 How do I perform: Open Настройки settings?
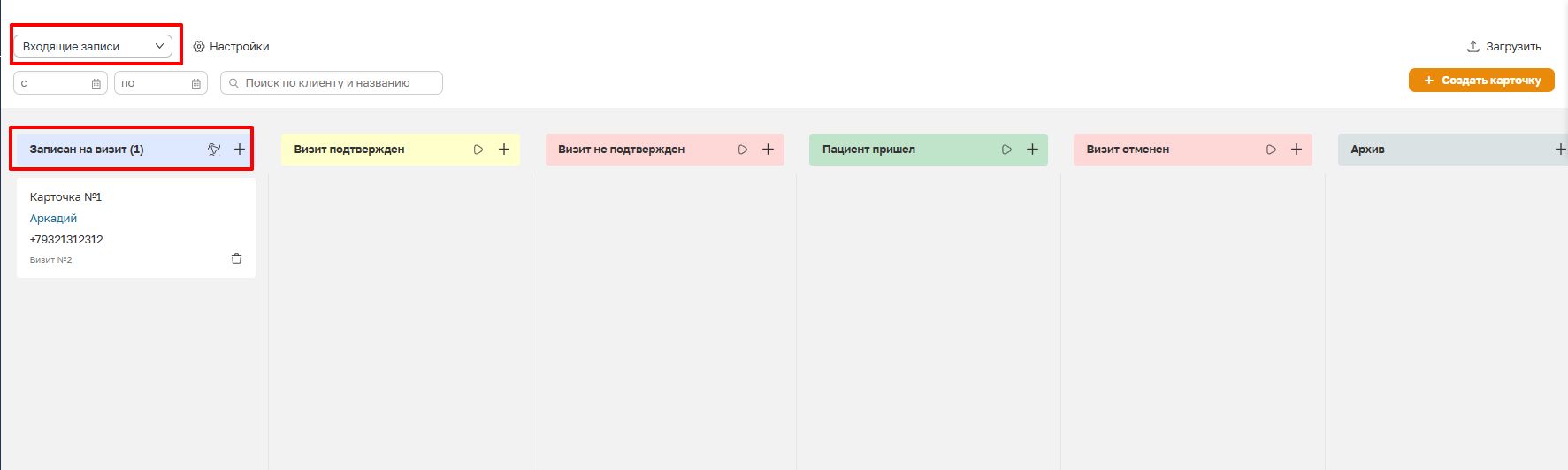[x=231, y=46]
